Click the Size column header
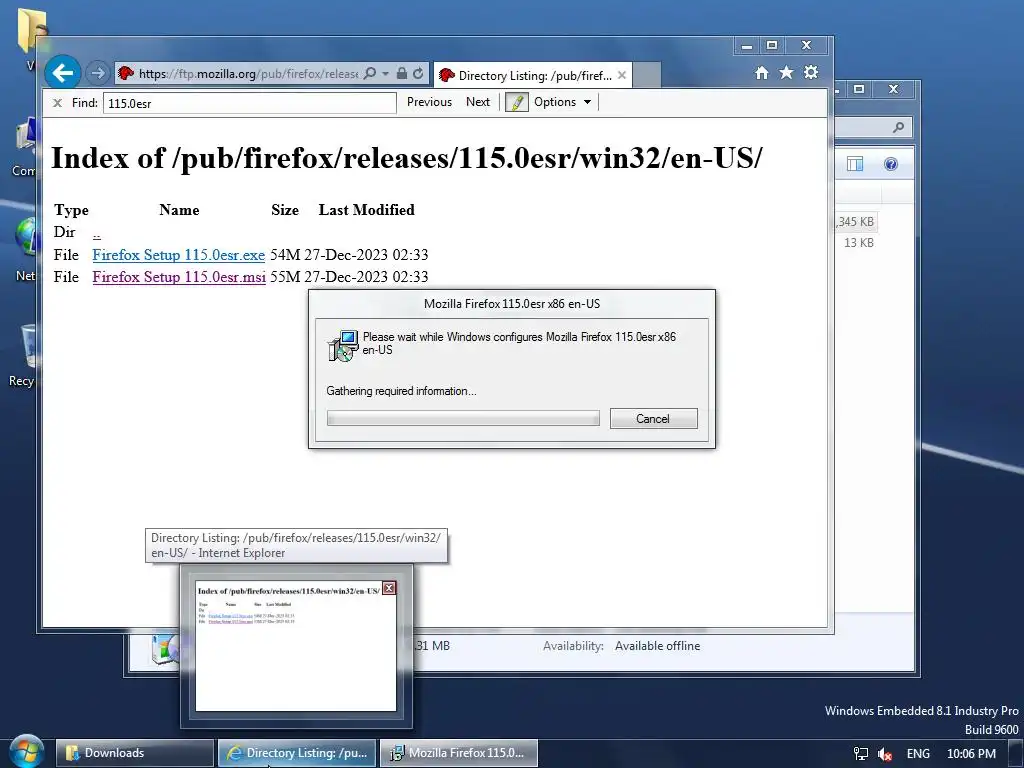 point(285,210)
